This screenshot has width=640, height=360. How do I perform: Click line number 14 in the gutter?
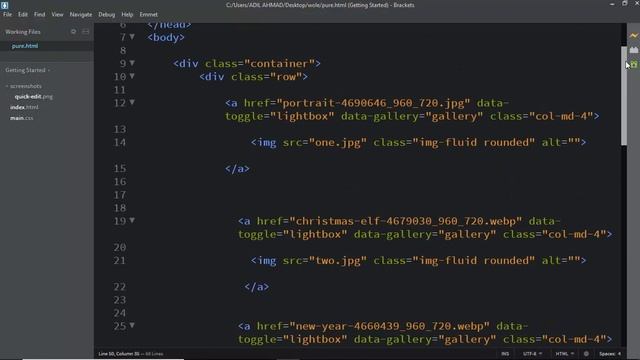coord(120,142)
